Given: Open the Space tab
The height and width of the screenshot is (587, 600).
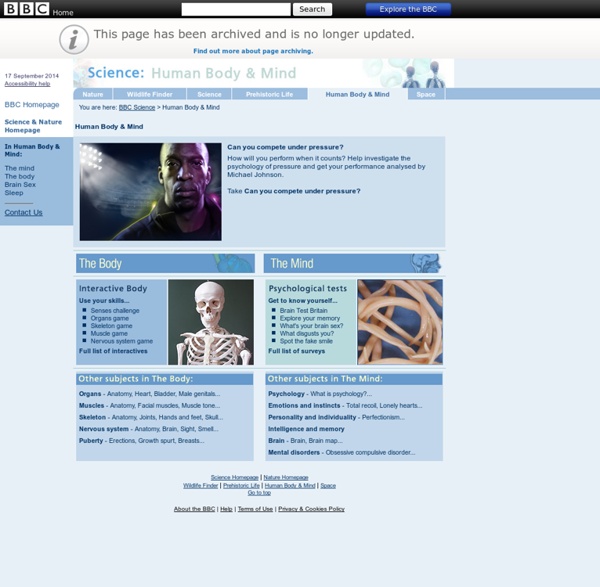Looking at the screenshot, I should click(x=426, y=94).
